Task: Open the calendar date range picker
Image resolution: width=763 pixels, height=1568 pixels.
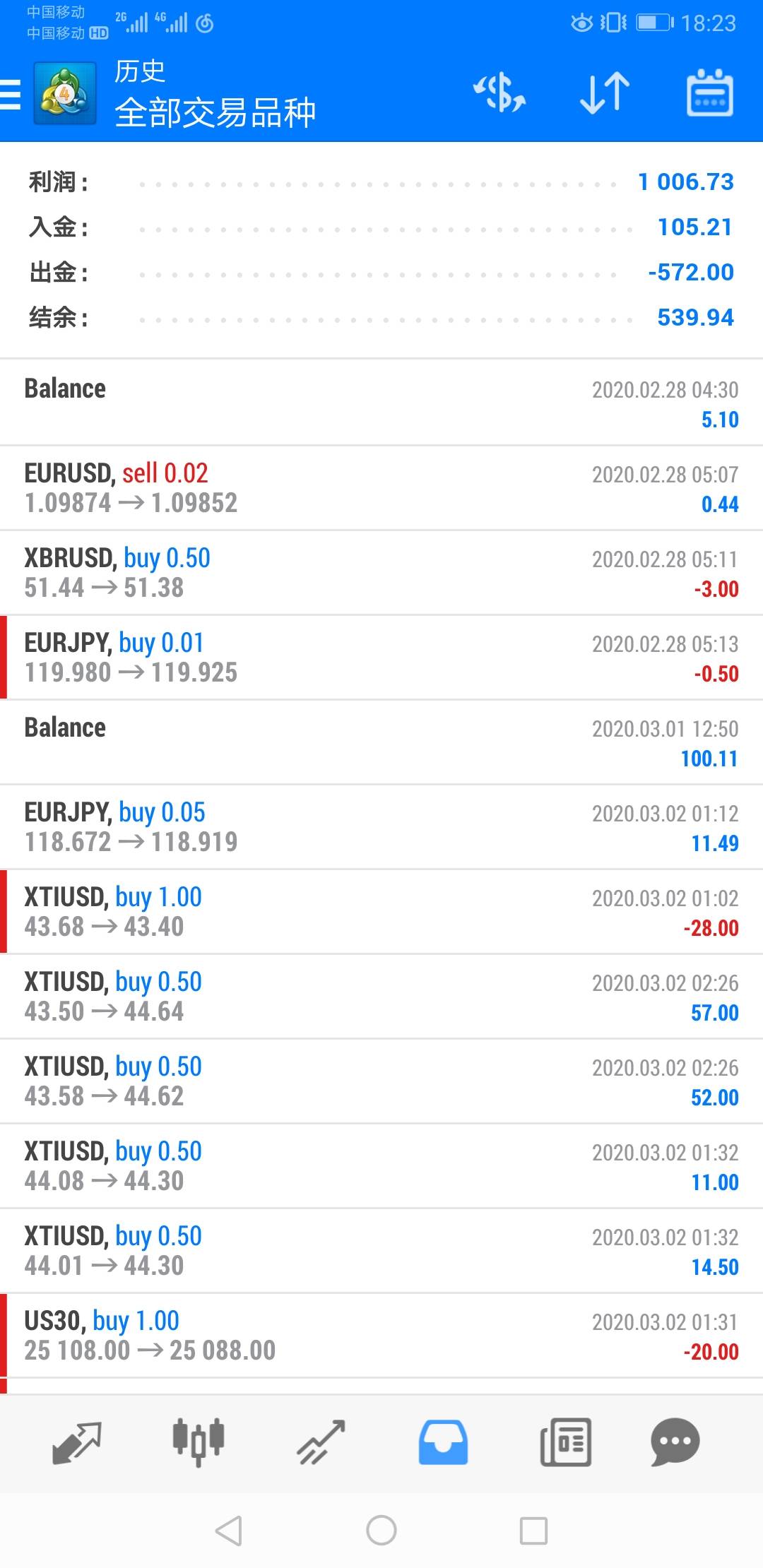Action: click(x=709, y=93)
